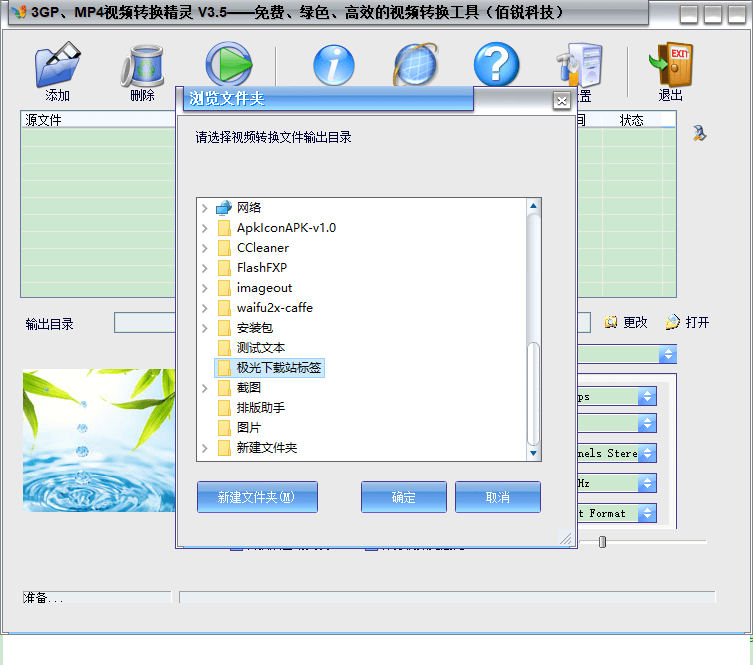Screen dimensions: 753x665
Task: Open the question mark help icon
Action: coord(496,66)
